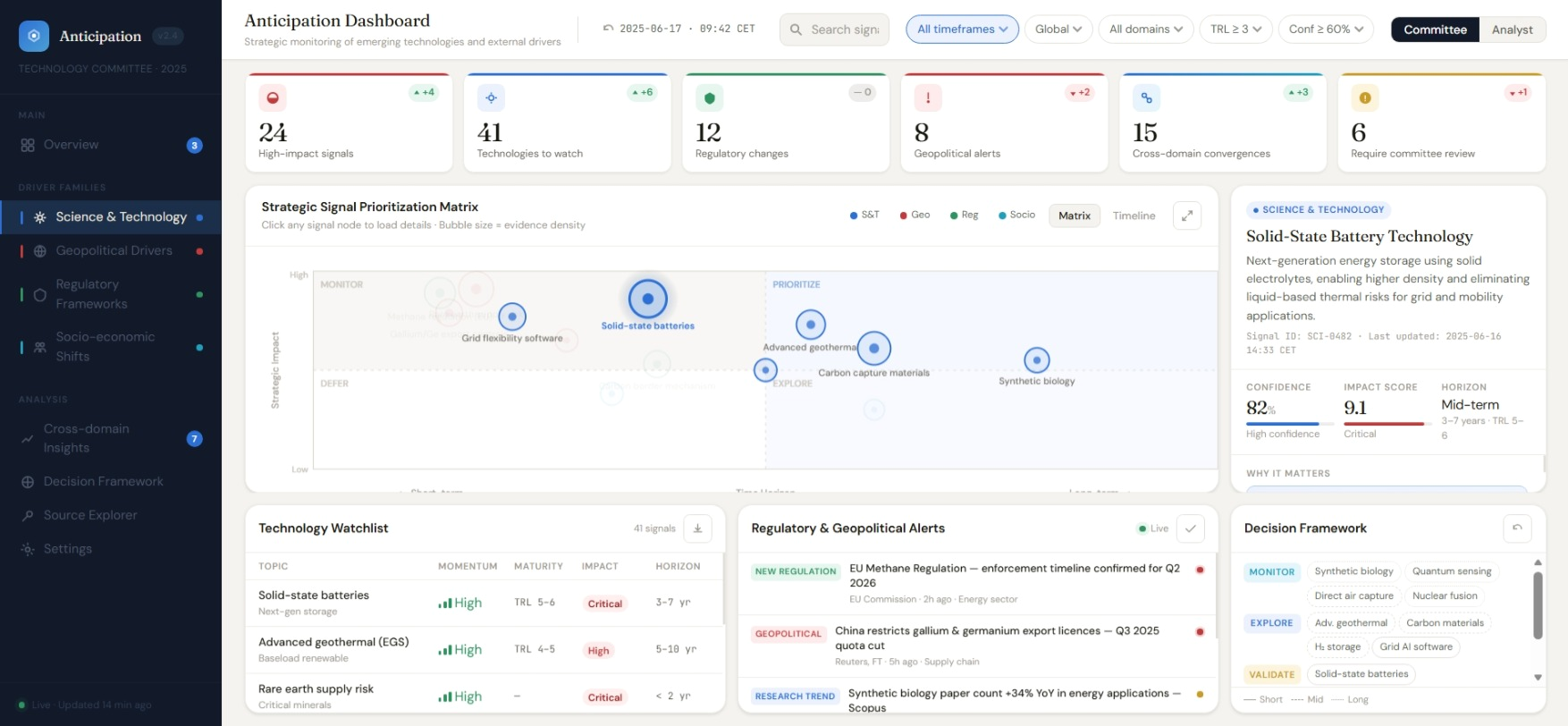Screen dimensions: 1568x726
Task: Open the All timeframes dropdown
Action: tap(962, 30)
